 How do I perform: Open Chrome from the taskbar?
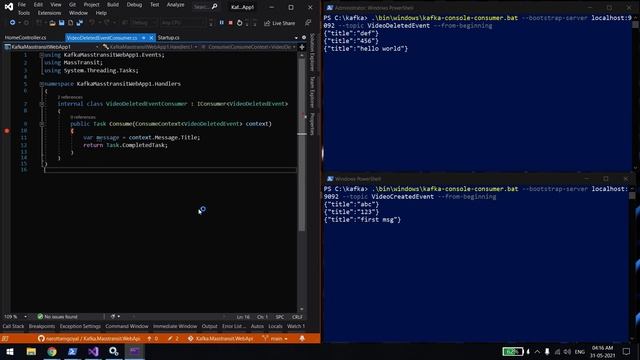pyautogui.click(x=52, y=351)
